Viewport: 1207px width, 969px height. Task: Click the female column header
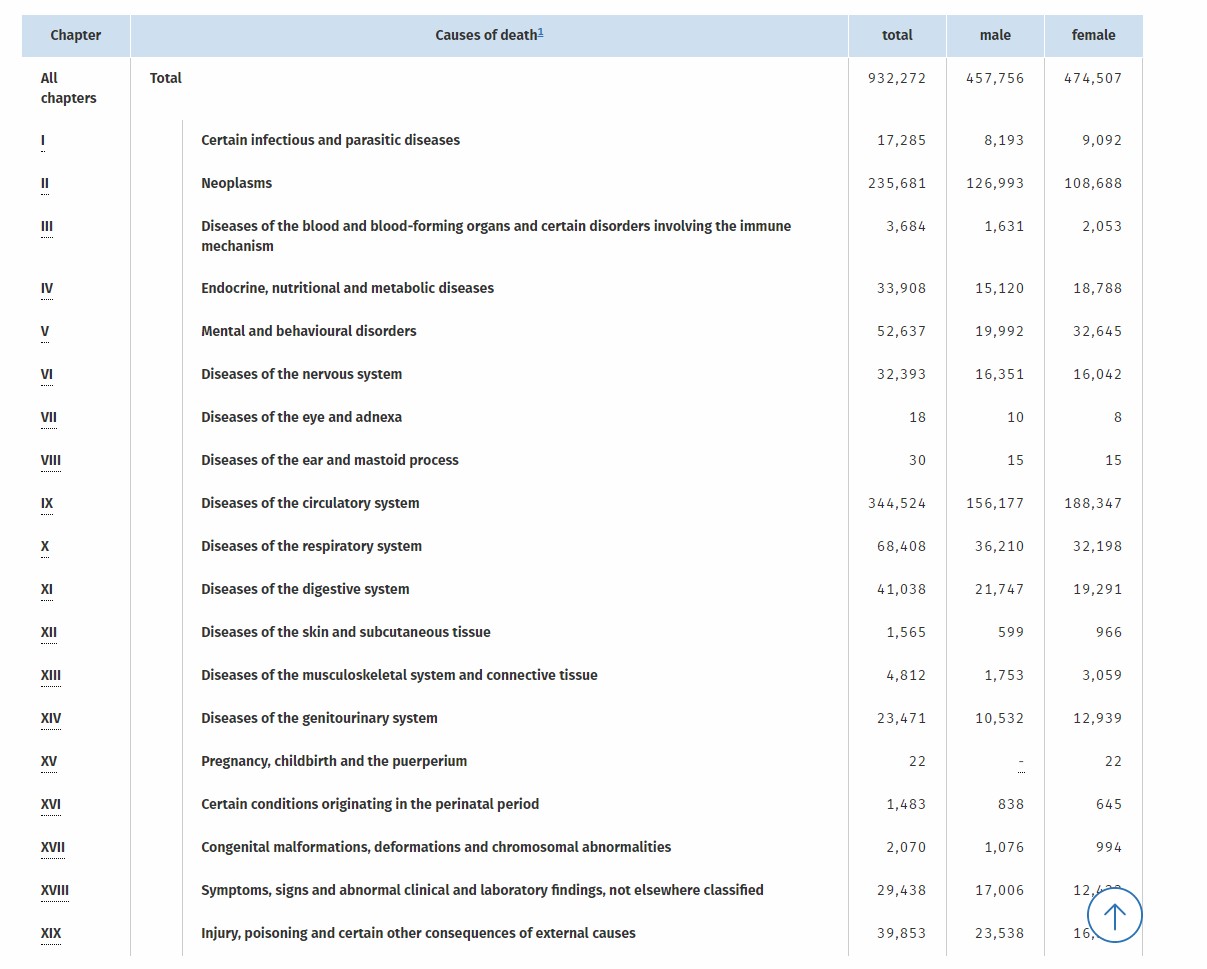[1093, 35]
